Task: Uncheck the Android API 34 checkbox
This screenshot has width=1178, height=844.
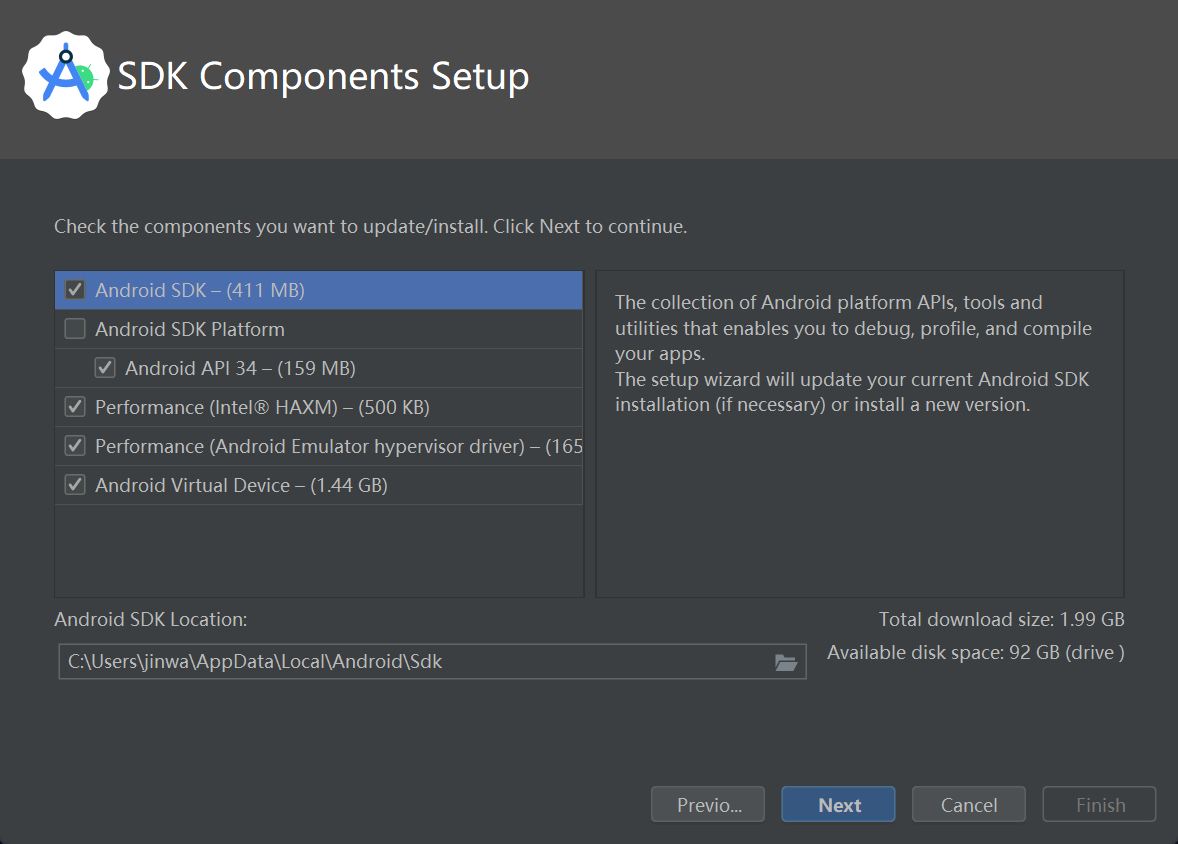Action: pos(105,368)
